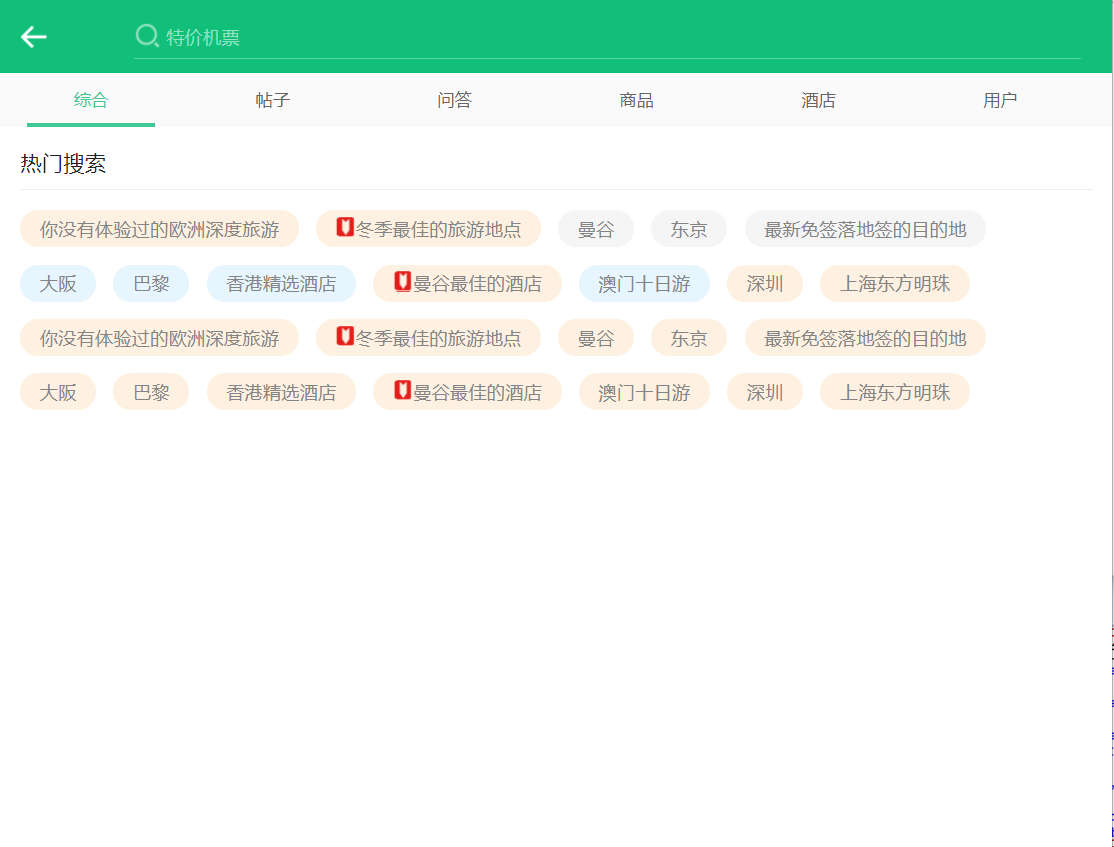Viewport: 1114px width, 847px height.
Task: Go back using the white arrow
Action: [34, 37]
